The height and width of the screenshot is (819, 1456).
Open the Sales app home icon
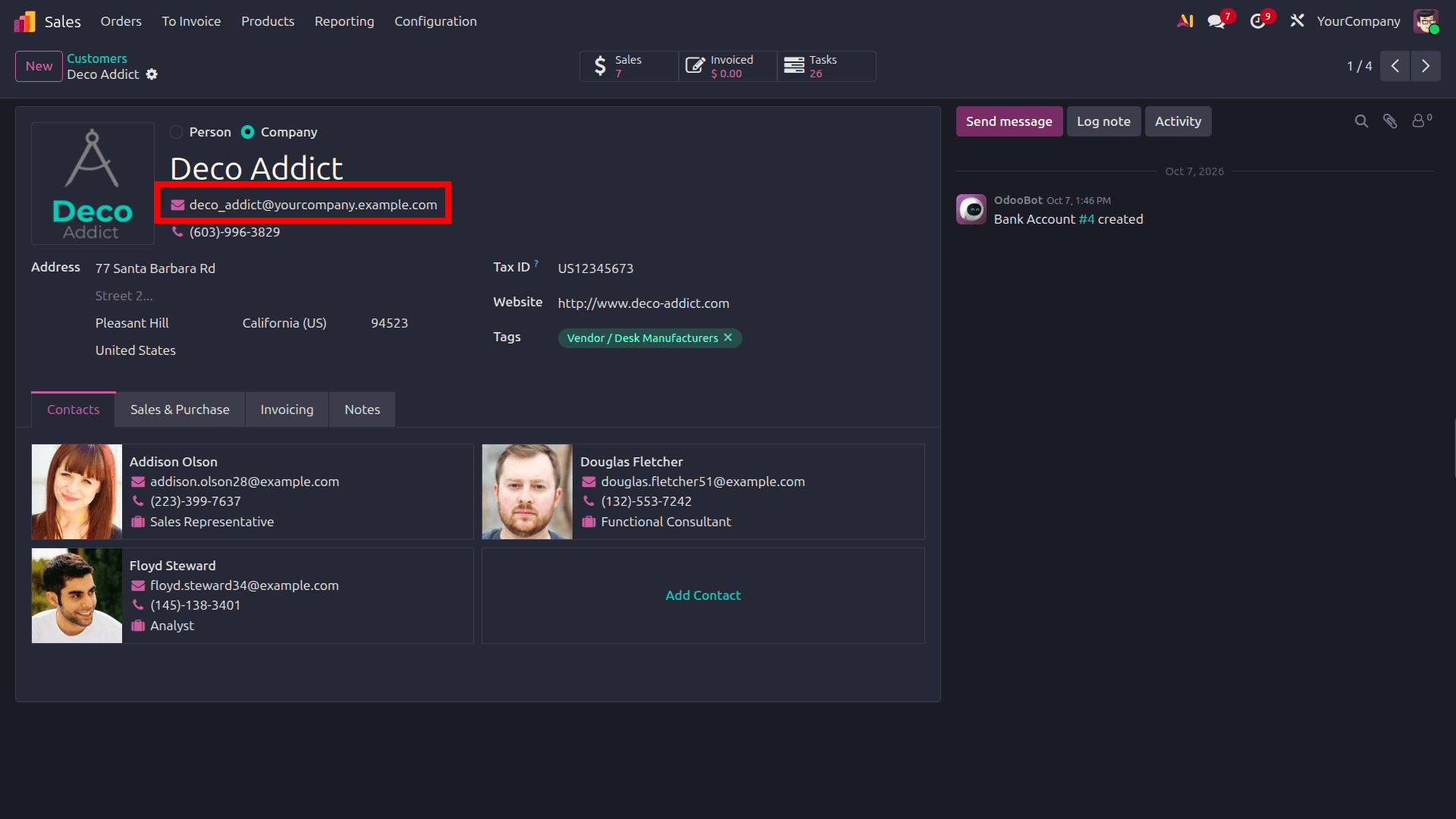25,21
